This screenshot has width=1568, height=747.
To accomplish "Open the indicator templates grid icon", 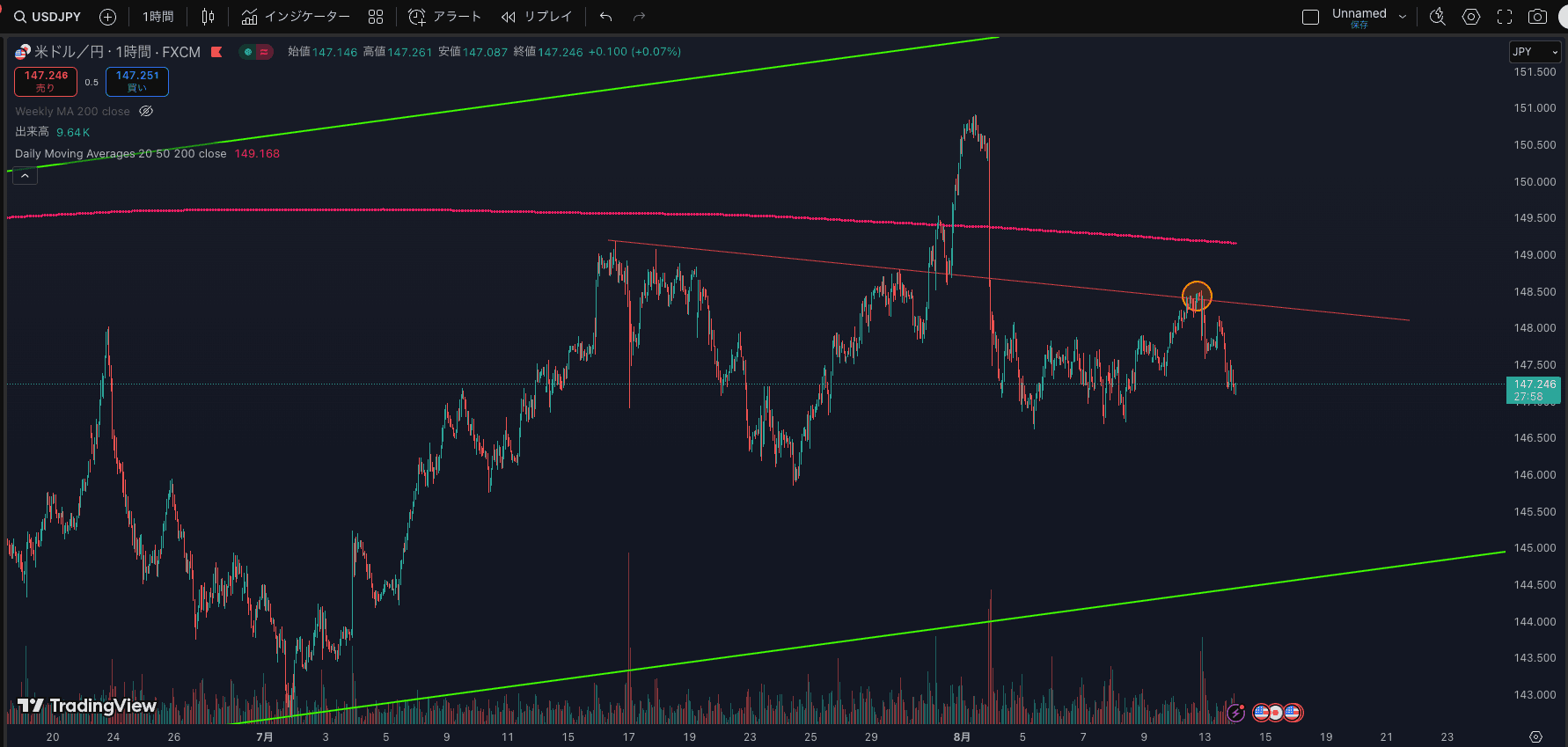I will [376, 17].
